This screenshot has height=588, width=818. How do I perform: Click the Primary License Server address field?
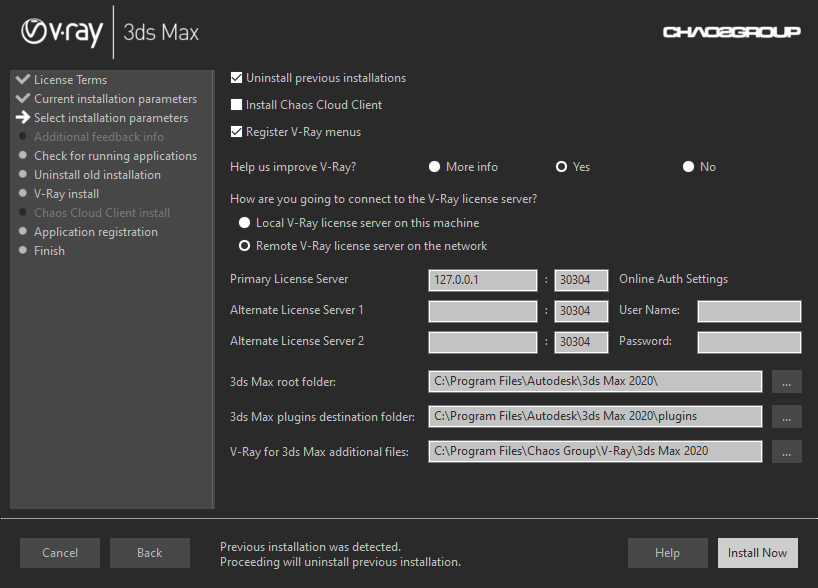[x=482, y=280]
